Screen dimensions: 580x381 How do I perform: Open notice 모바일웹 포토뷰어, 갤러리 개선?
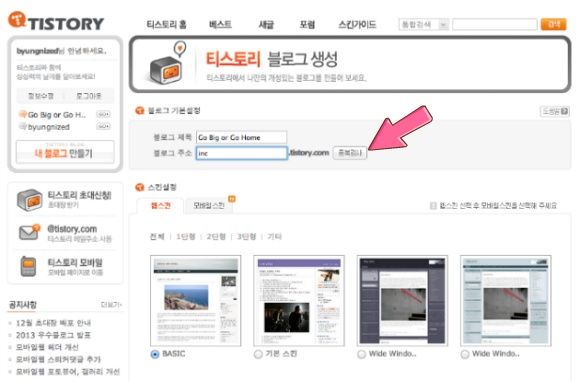[x=68, y=372]
